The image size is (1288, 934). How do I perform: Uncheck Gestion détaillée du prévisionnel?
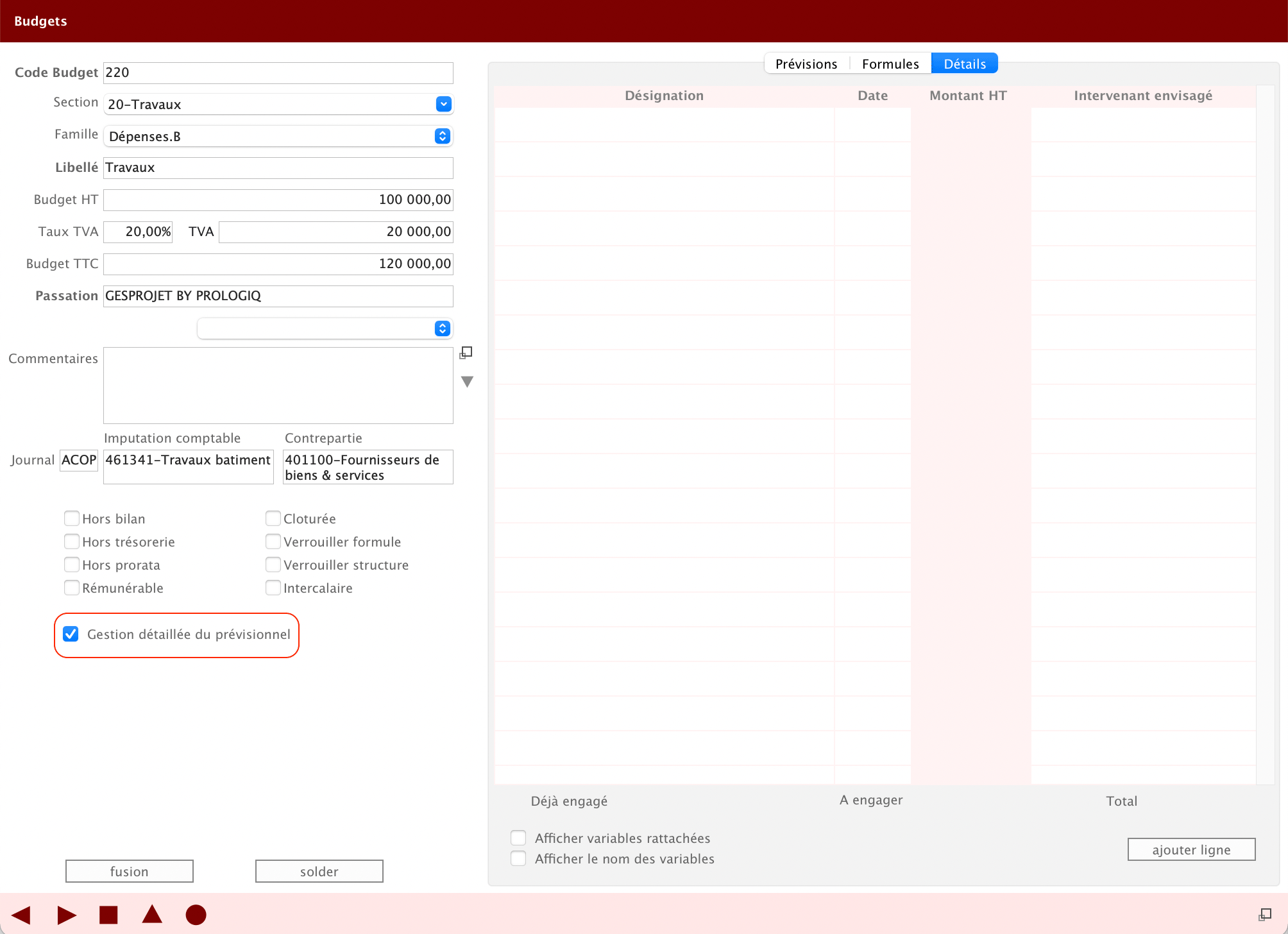click(x=71, y=634)
